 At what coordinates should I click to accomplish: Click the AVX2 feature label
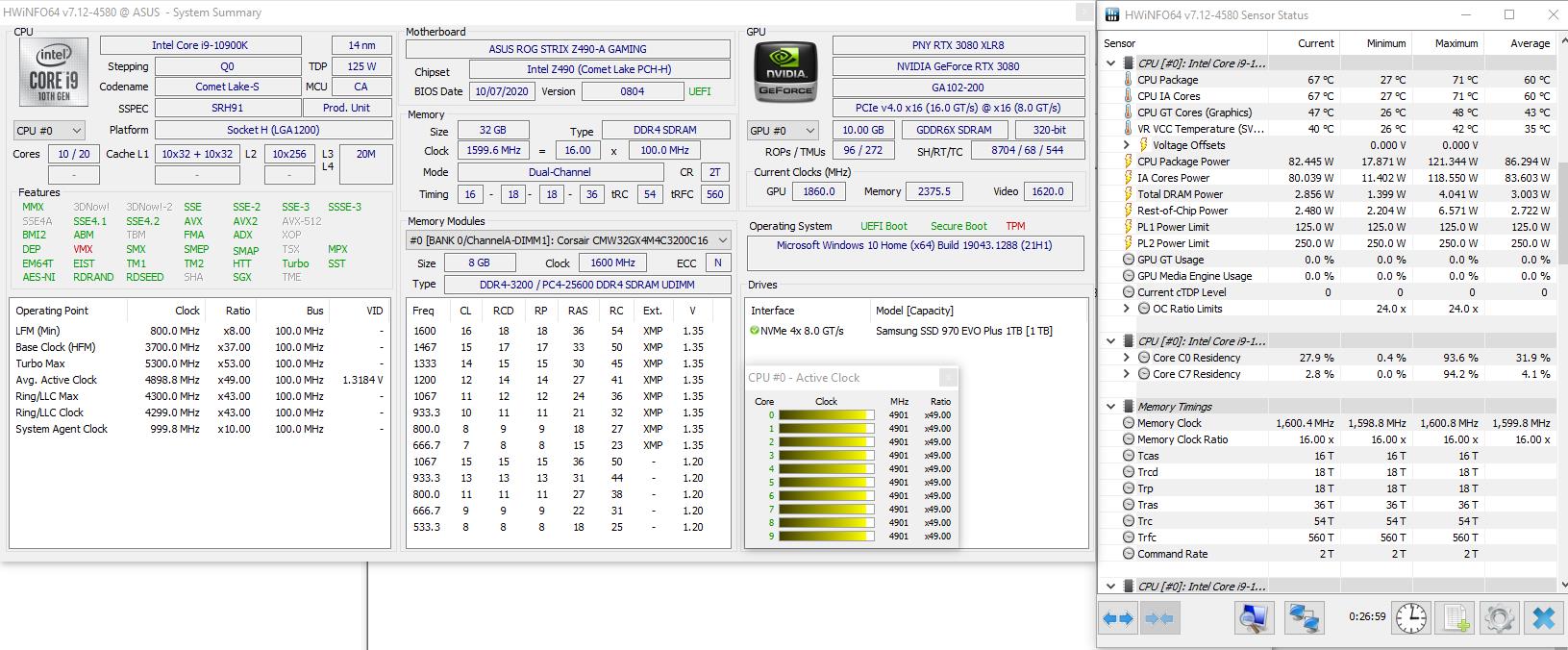coord(245,221)
